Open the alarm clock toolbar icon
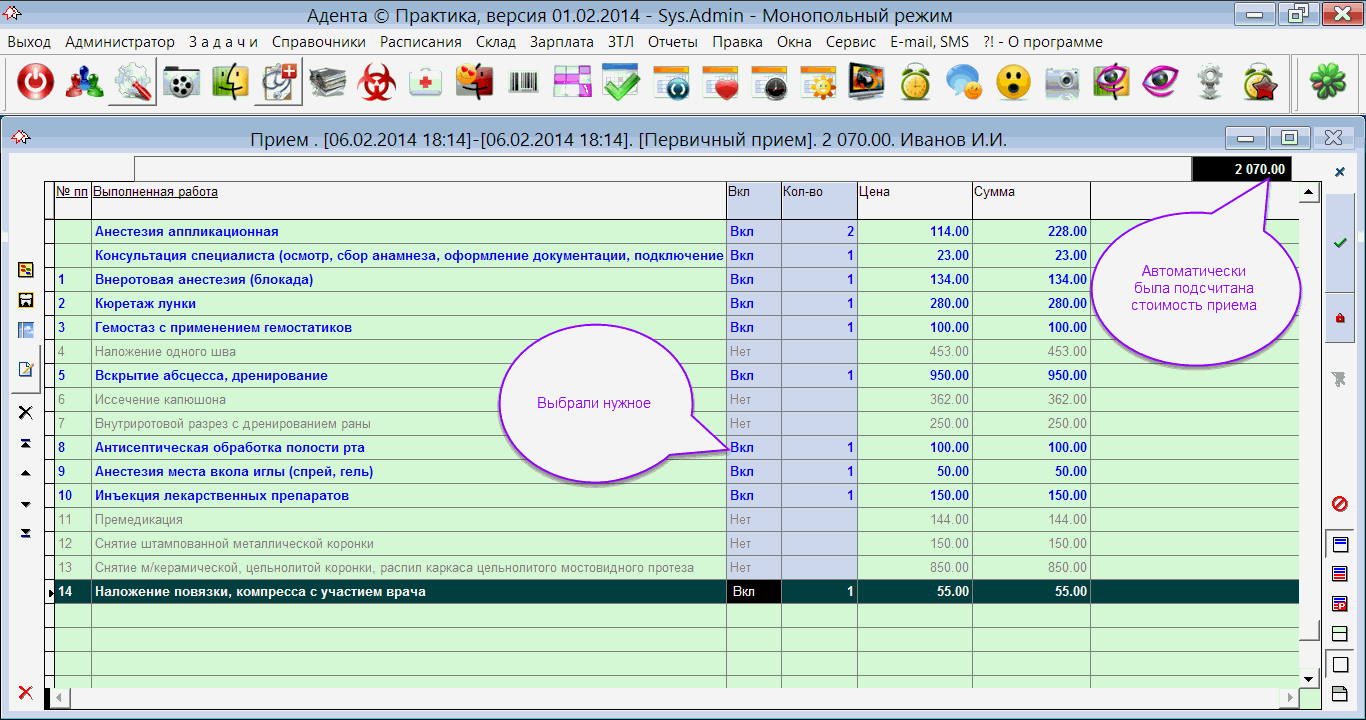Screen dimensions: 1366x720 [x=915, y=84]
